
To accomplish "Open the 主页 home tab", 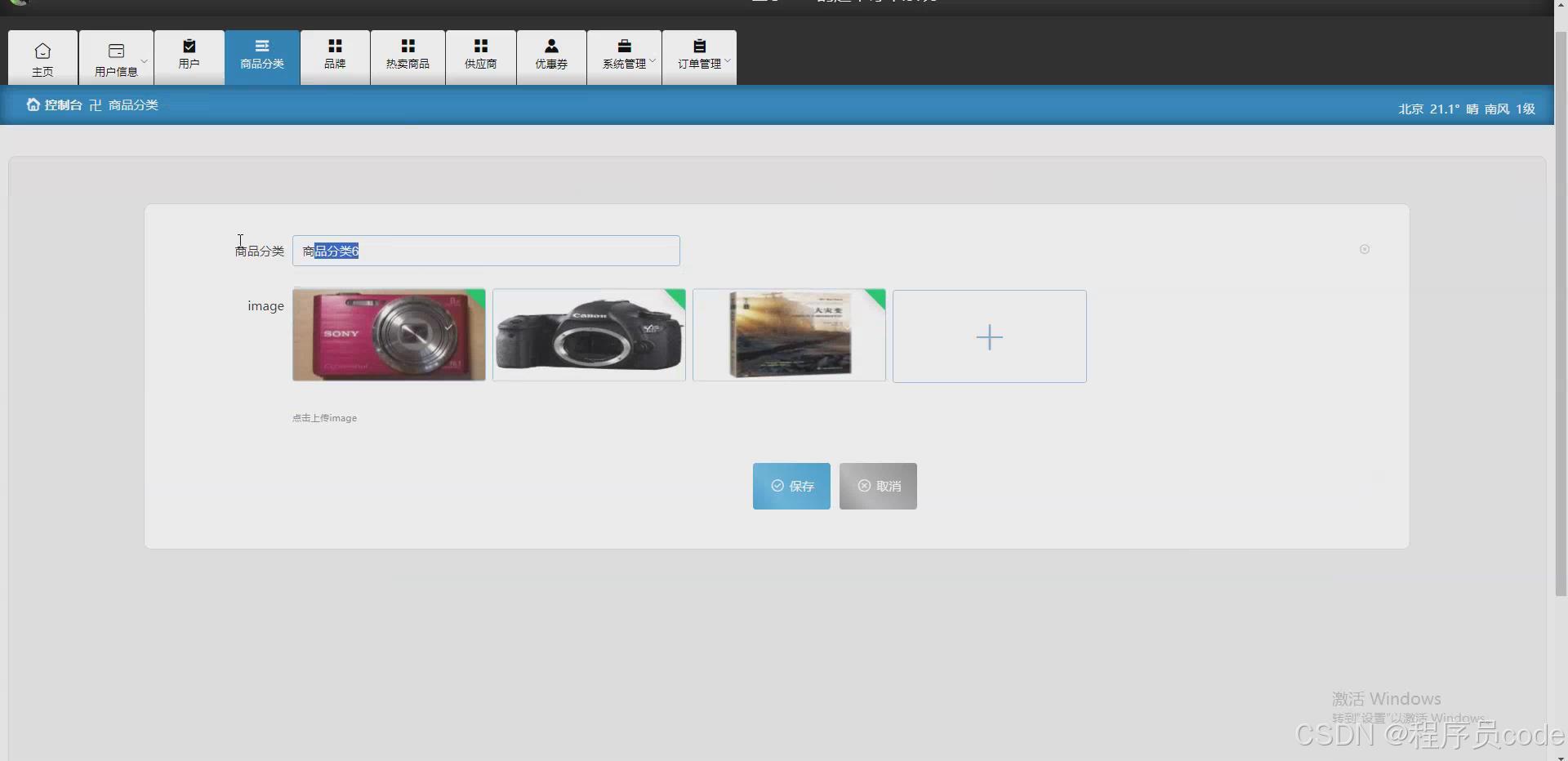I will (x=43, y=58).
